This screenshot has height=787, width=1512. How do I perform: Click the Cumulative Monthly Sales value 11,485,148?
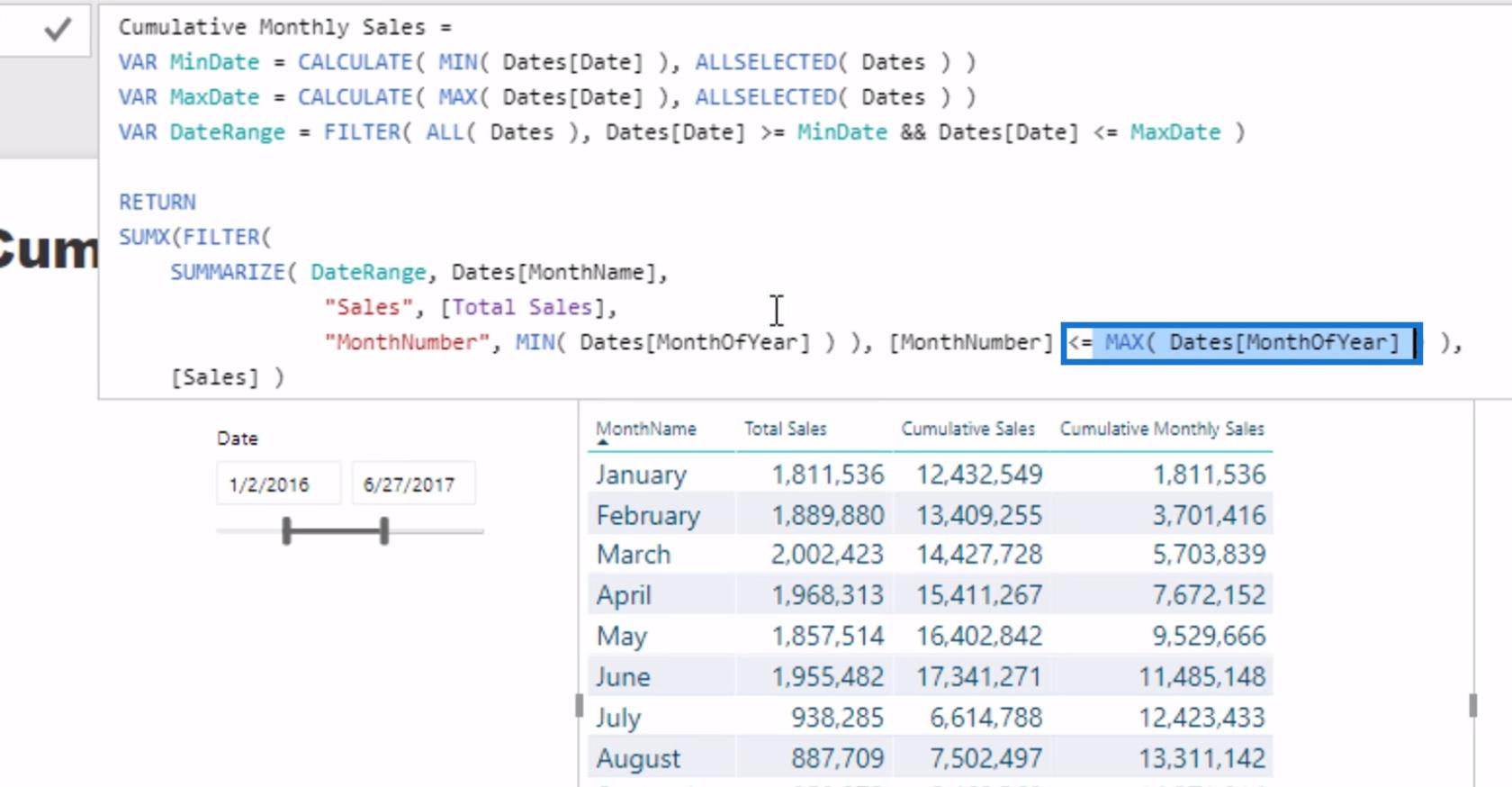[1202, 676]
